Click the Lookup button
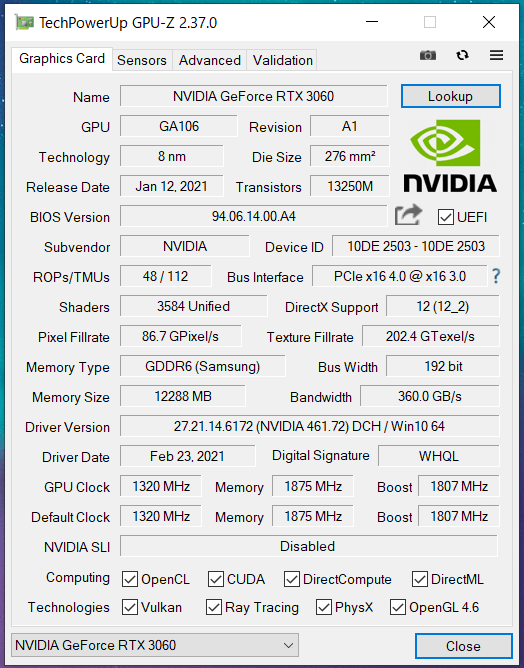The height and width of the screenshot is (668, 524). [x=450, y=96]
